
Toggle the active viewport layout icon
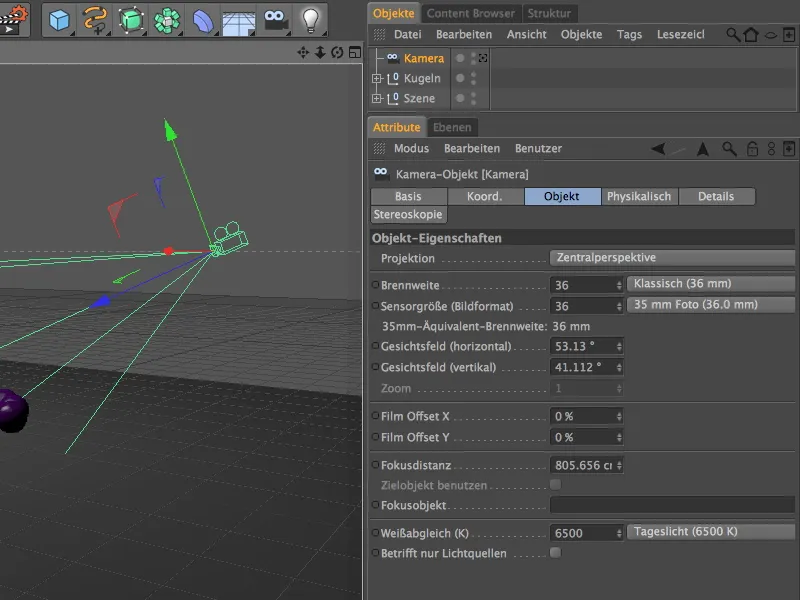click(355, 53)
